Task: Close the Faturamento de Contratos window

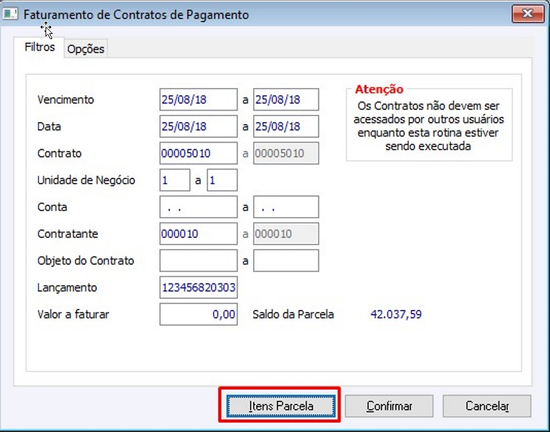Action: tap(528, 14)
